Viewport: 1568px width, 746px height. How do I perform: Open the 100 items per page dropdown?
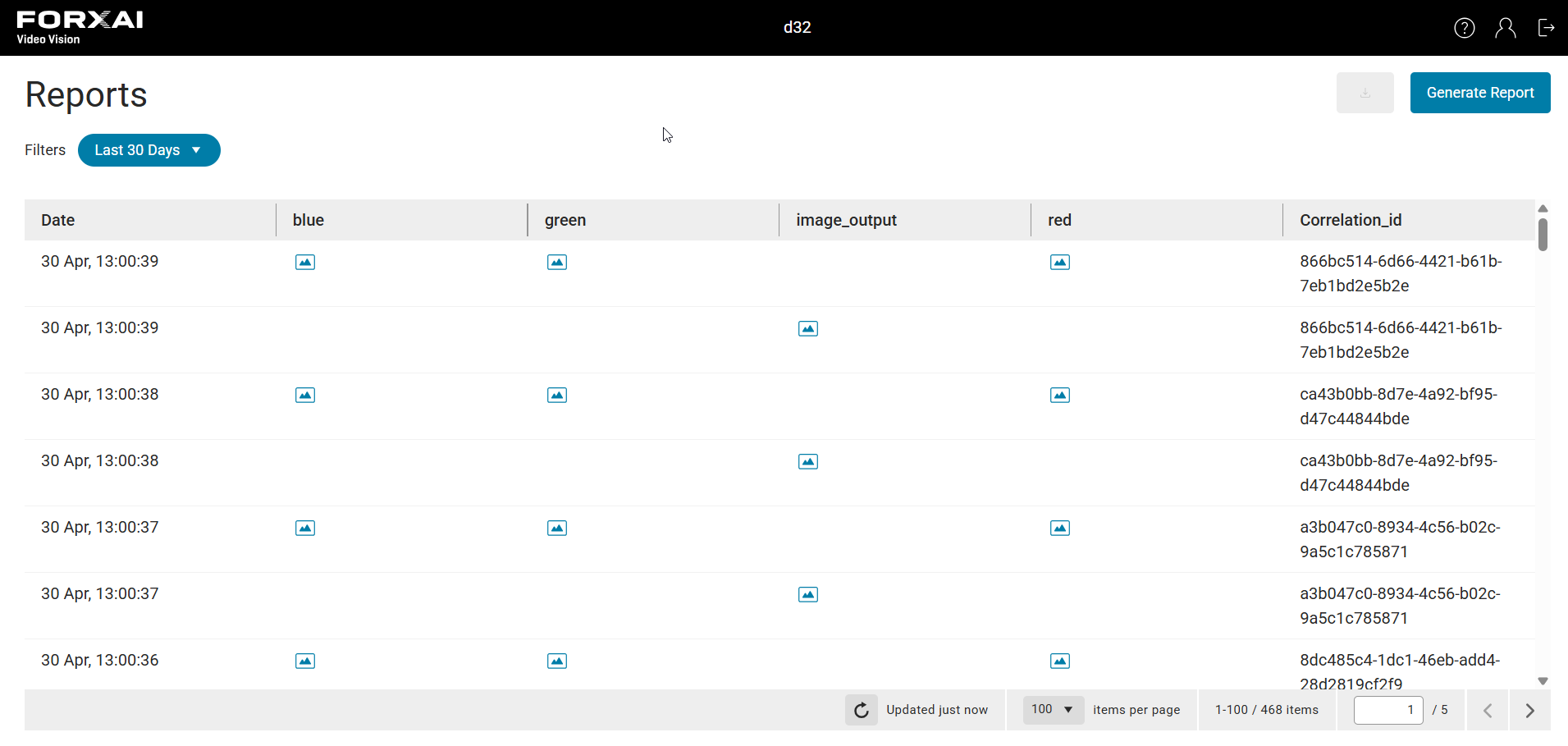pos(1054,710)
